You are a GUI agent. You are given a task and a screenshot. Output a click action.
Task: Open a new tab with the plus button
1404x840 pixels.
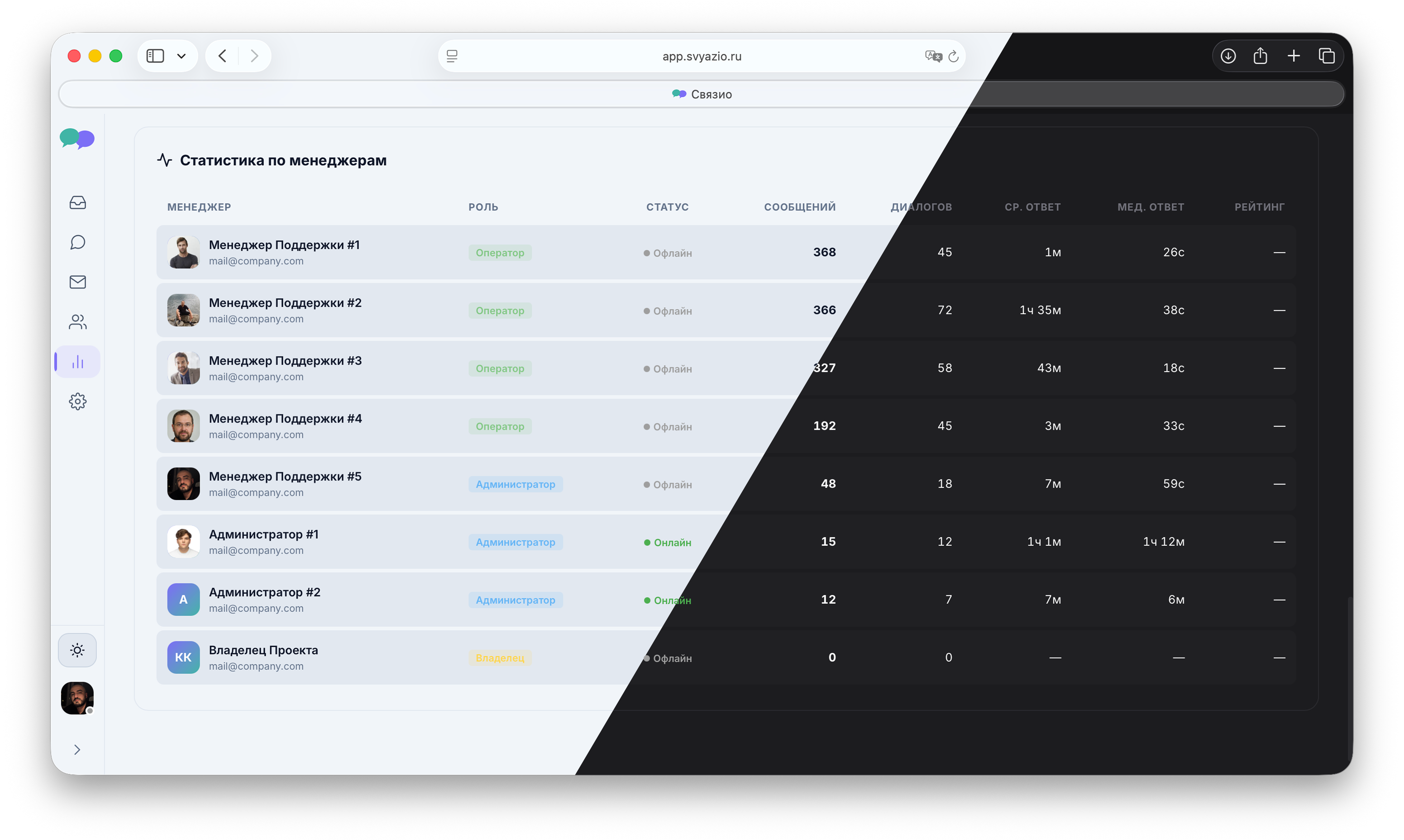click(1294, 56)
